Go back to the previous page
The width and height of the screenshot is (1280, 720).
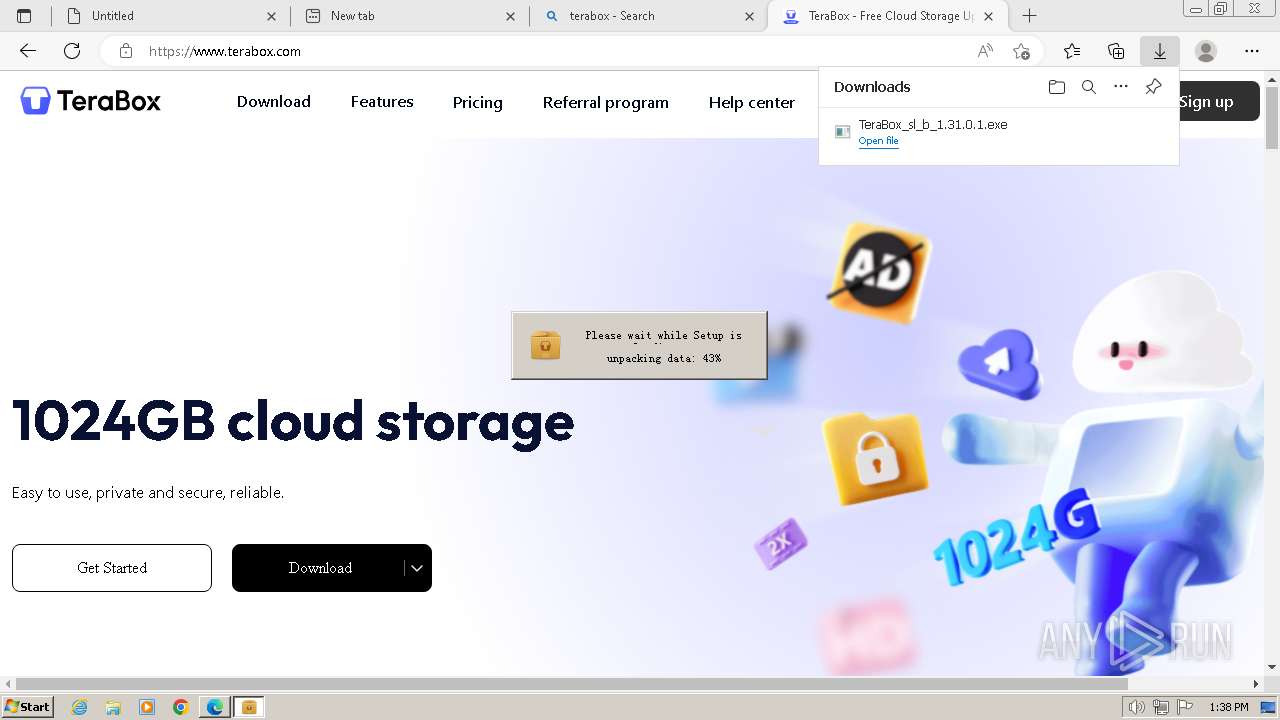tap(28, 51)
